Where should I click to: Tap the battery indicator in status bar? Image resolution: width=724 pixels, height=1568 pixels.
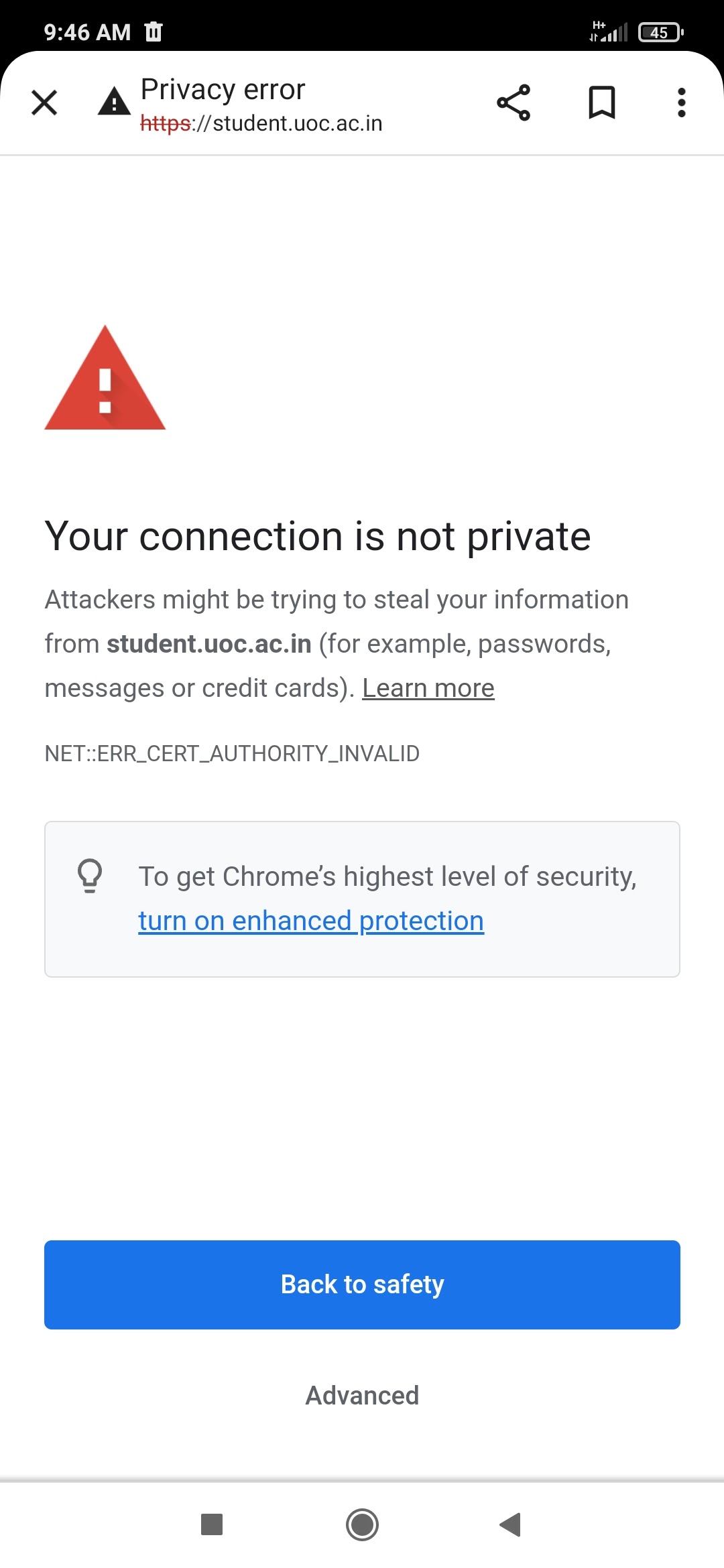click(x=660, y=32)
